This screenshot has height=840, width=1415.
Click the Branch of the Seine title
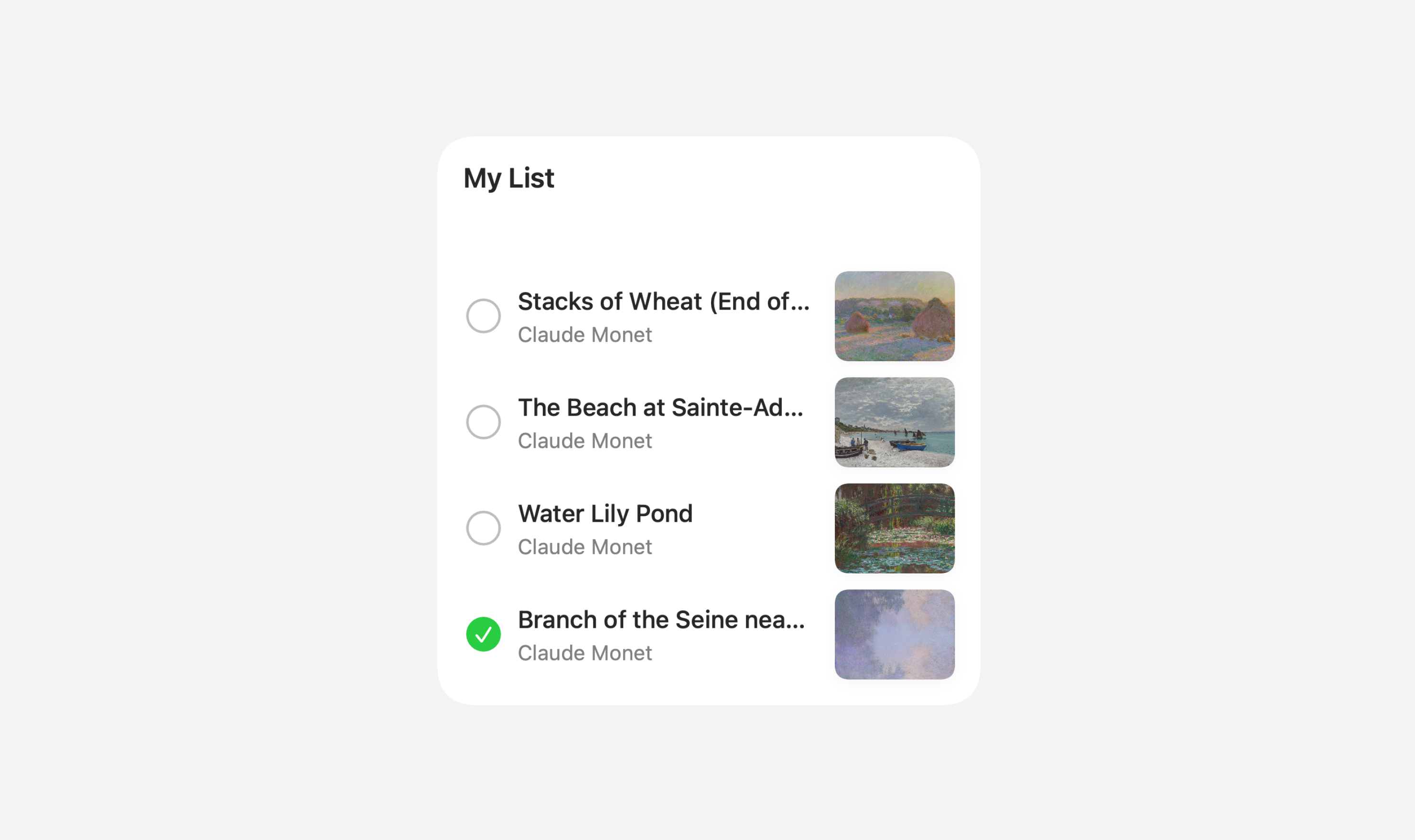(x=660, y=620)
